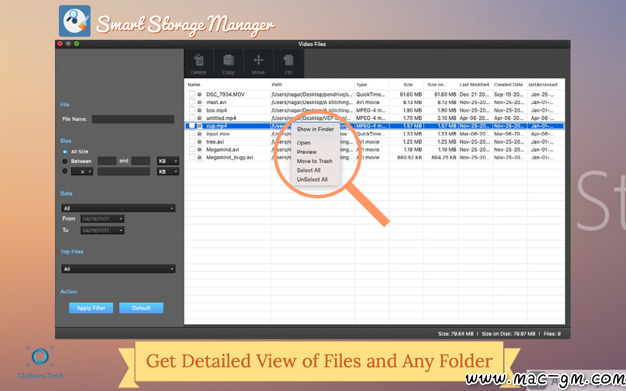Click the Apply Filter button
The width and height of the screenshot is (626, 391).
(91, 308)
